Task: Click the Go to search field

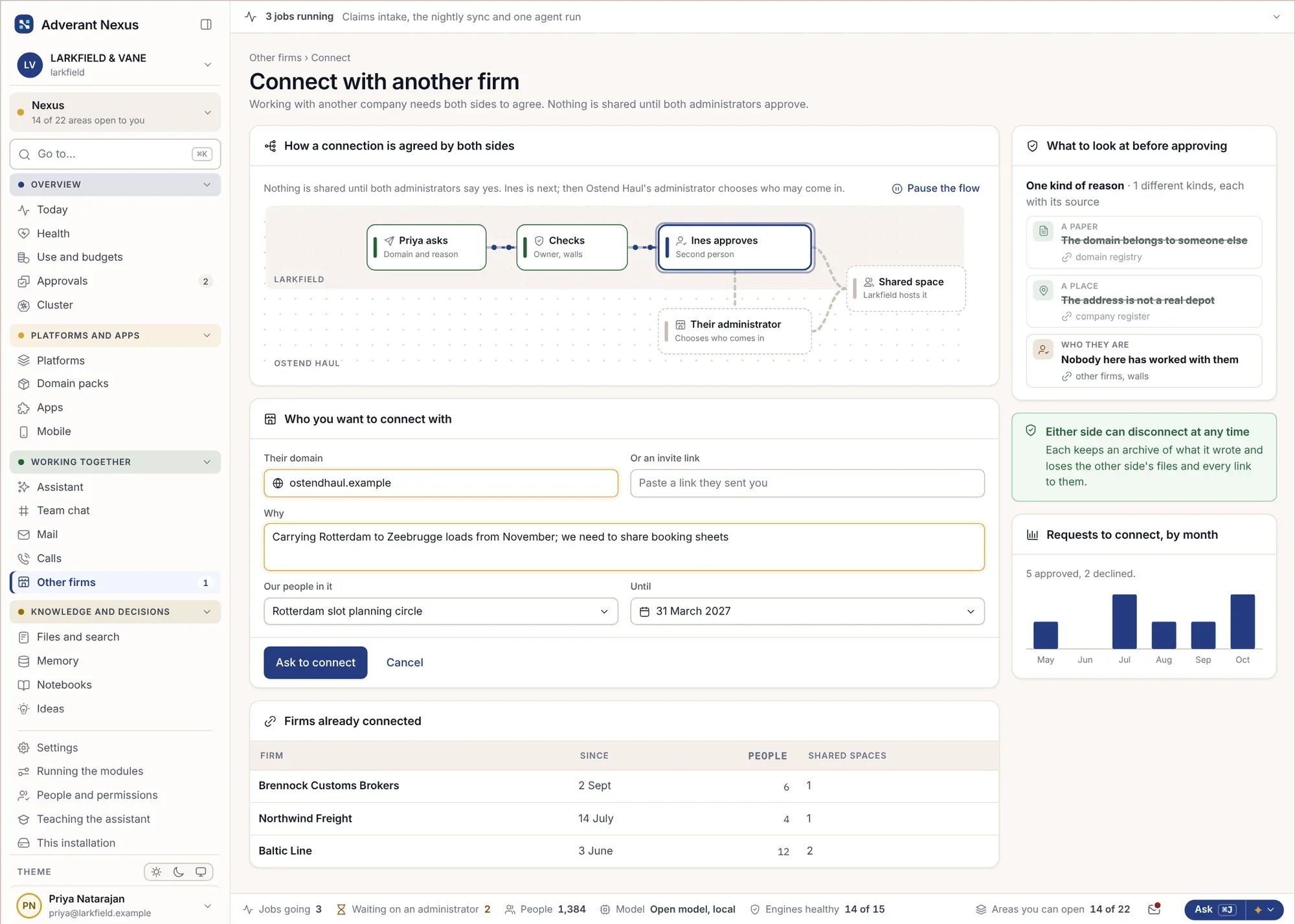Action: [x=115, y=154]
